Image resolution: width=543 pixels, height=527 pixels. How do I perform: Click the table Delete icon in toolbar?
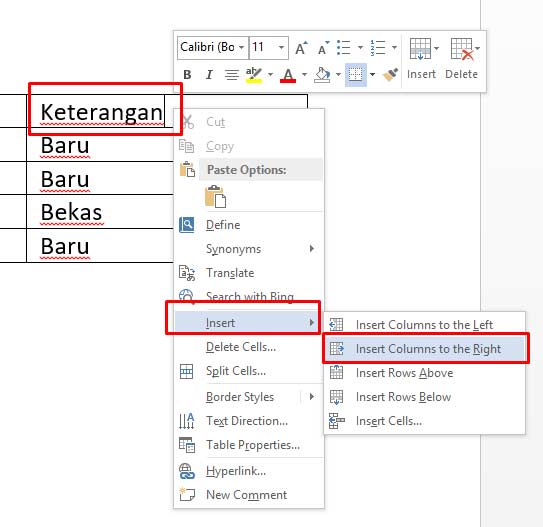[x=462, y=49]
